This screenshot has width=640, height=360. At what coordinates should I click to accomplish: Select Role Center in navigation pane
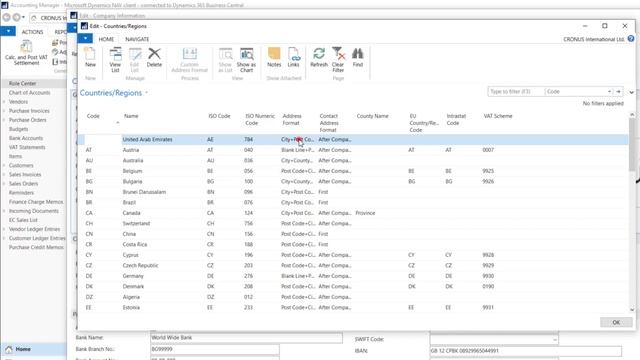22,83
